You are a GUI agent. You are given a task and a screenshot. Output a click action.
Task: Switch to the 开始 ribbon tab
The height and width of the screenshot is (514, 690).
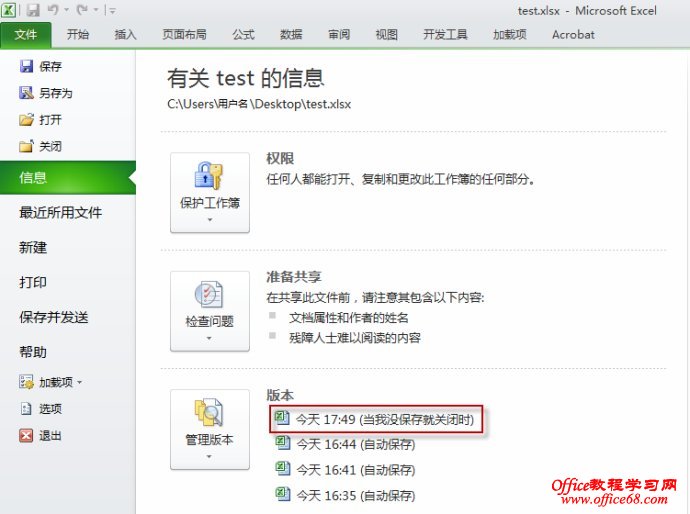pos(78,35)
